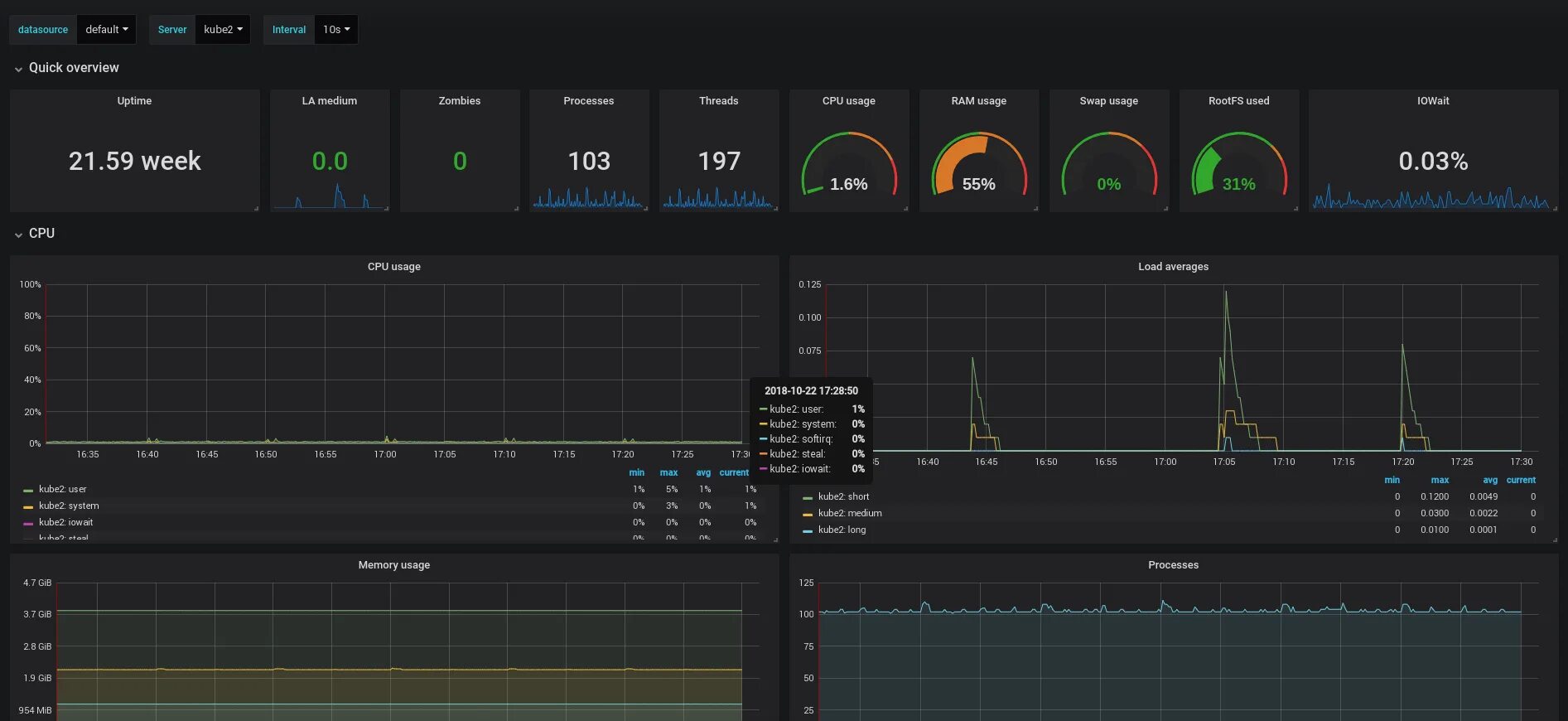This screenshot has width=1568, height=721.
Task: Click the 17:28:50 tooltip timestamp
Action: 811,391
